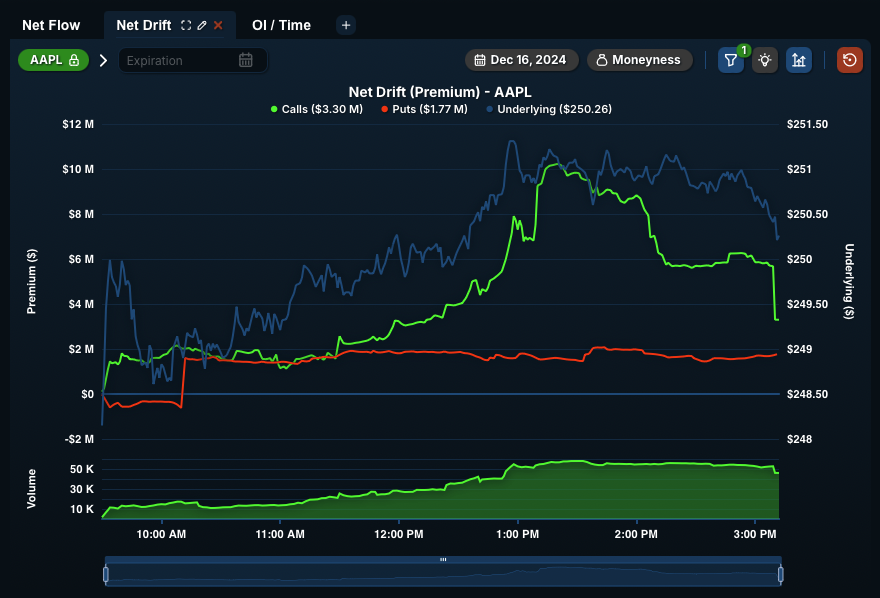Toggle Calls series in legend
The height and width of the screenshot is (598, 880).
317,109
